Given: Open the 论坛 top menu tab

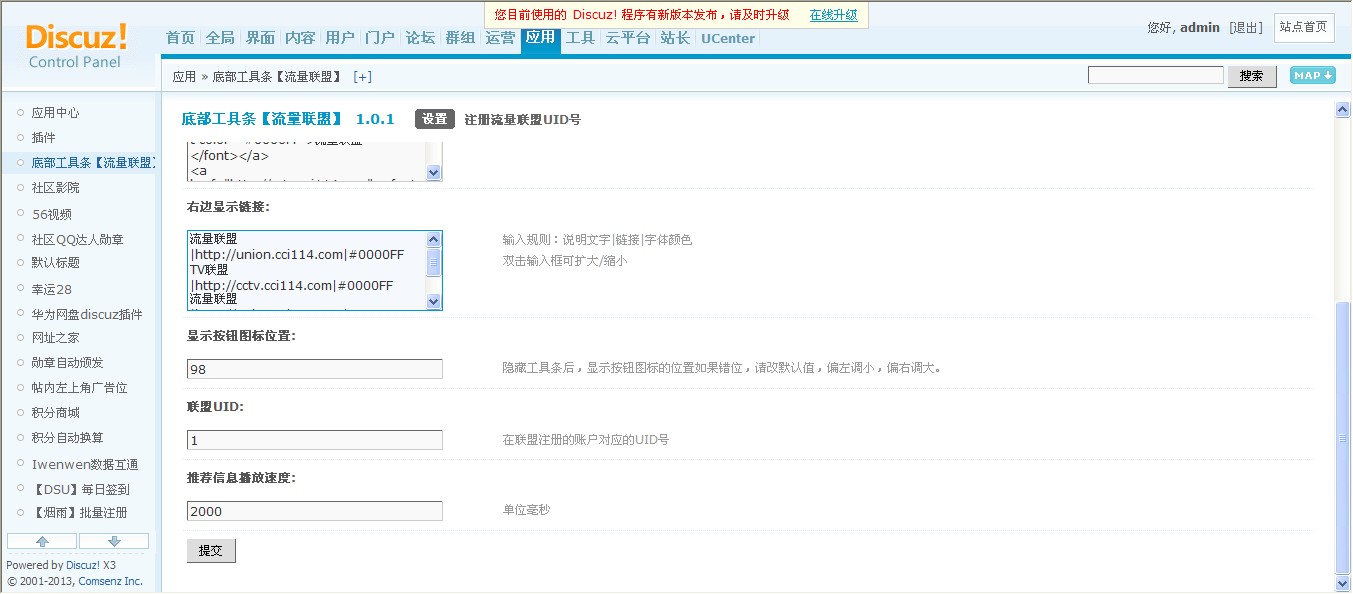Looking at the screenshot, I should pos(420,38).
